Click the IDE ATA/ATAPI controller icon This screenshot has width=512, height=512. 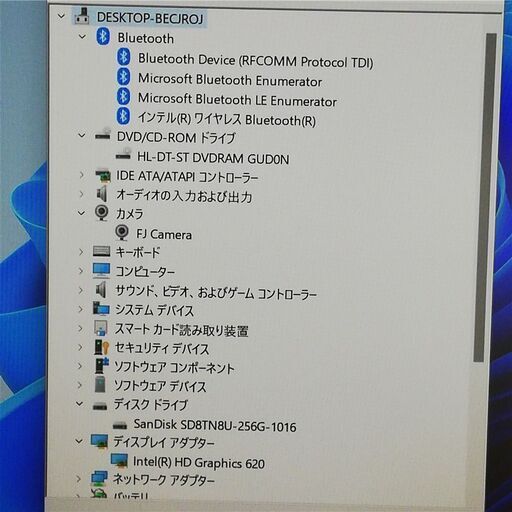(x=102, y=175)
